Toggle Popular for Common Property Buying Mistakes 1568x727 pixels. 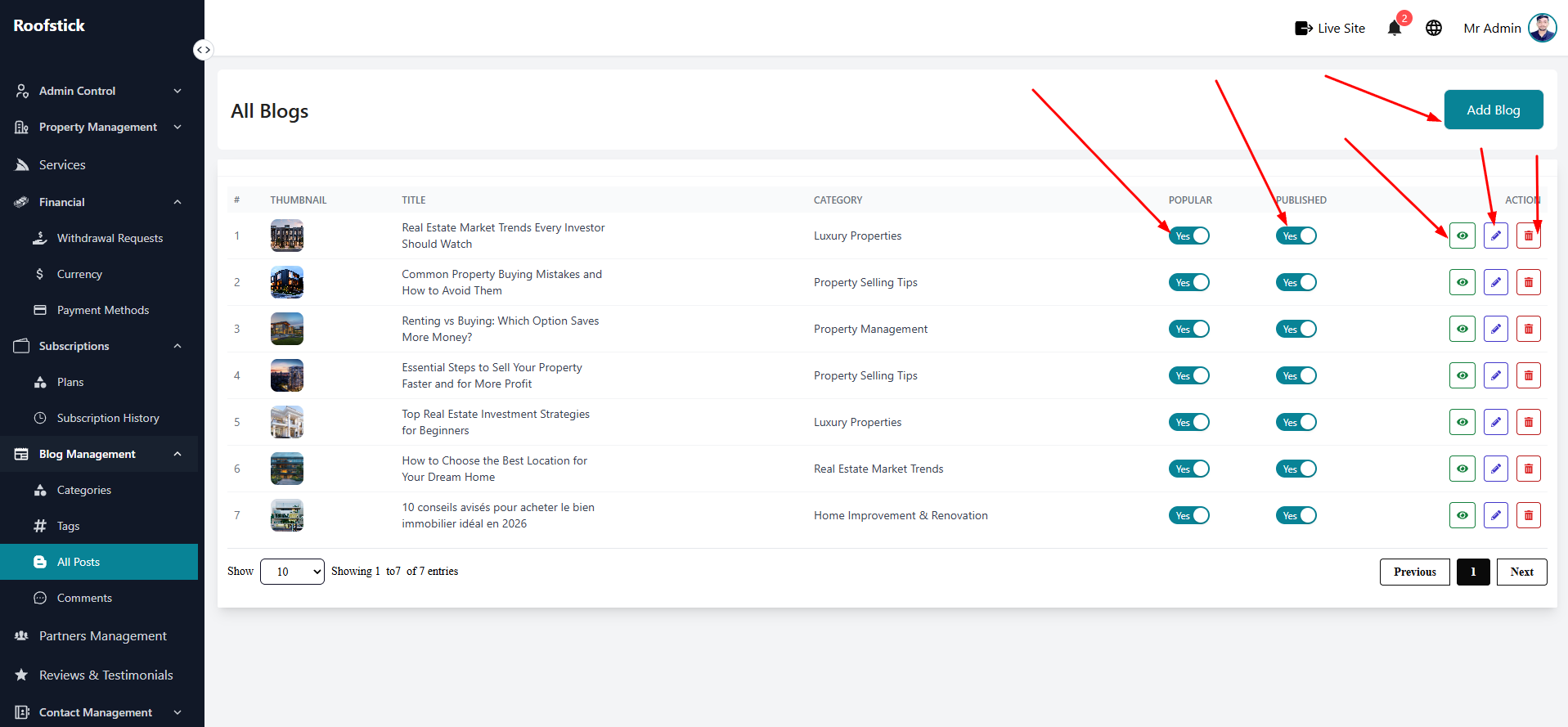(1189, 282)
